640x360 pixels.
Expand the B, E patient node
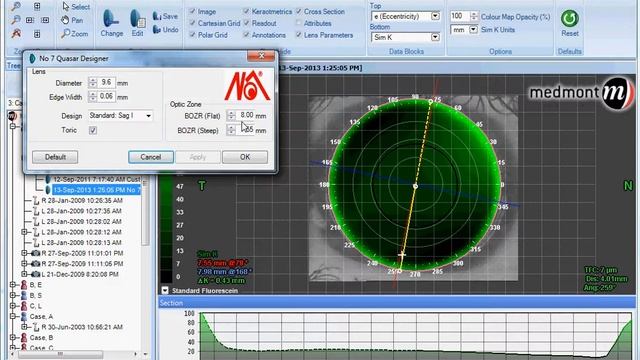13,285
